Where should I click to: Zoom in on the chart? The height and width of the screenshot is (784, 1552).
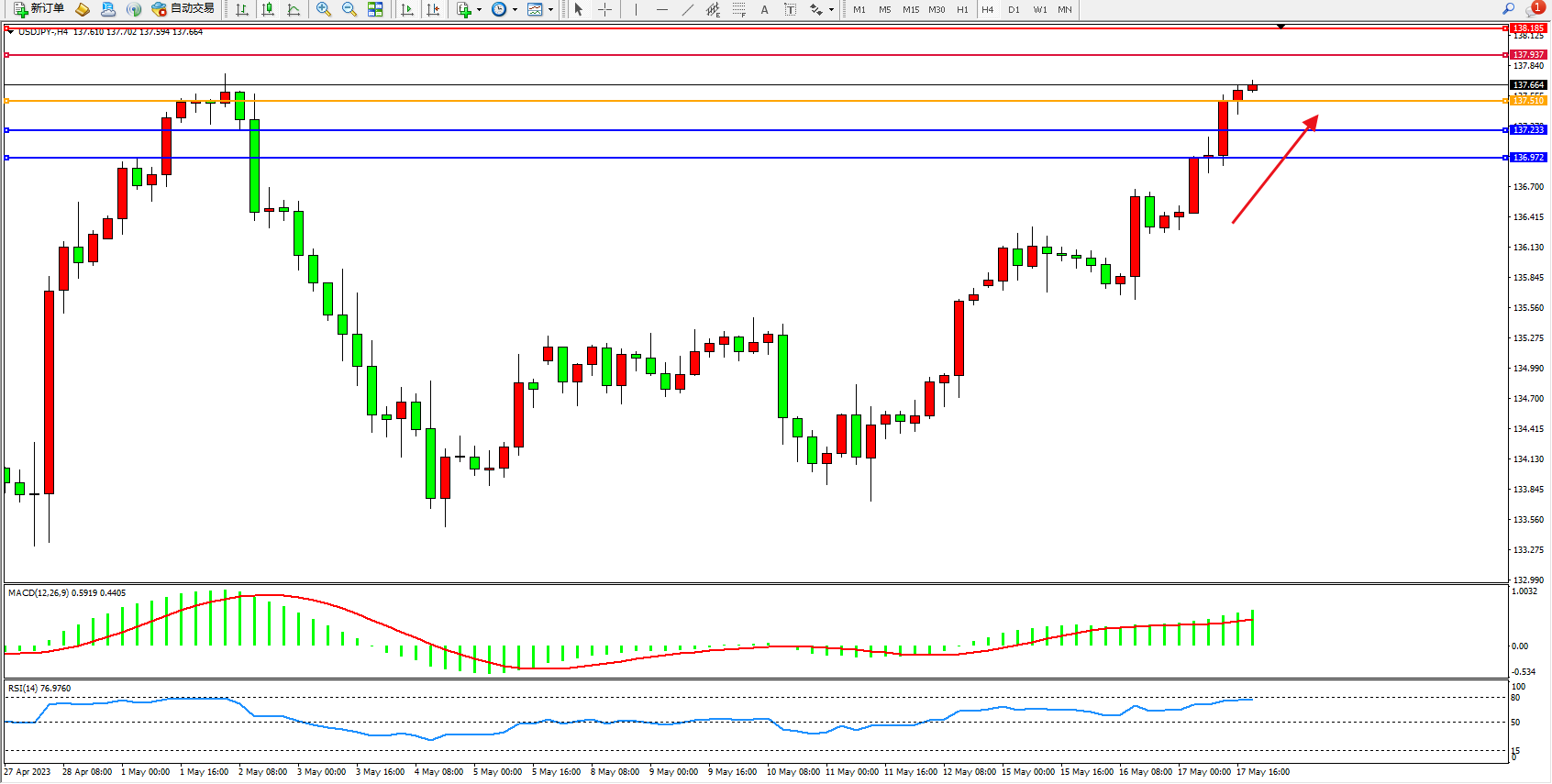pyautogui.click(x=323, y=9)
